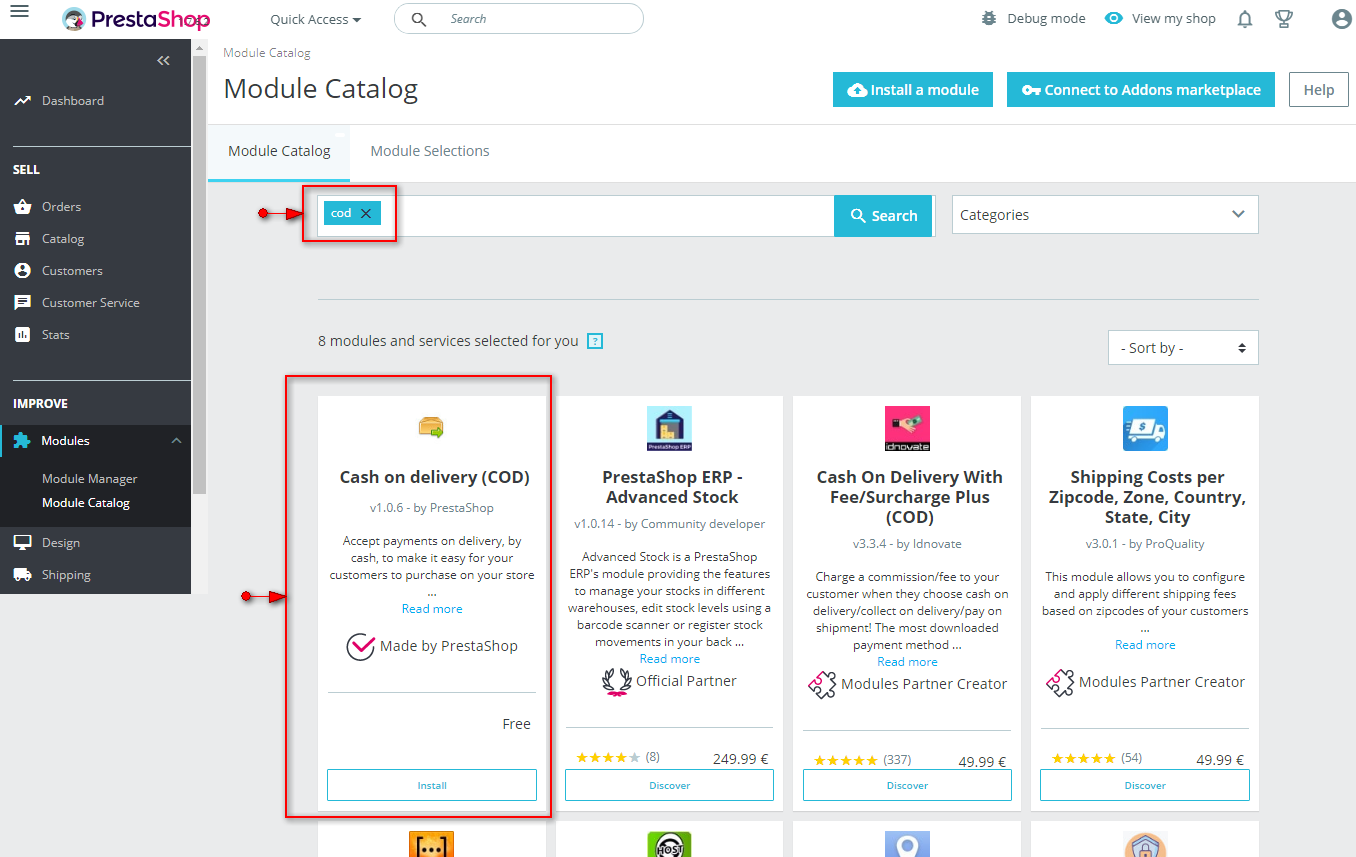The image size is (1356, 857).
Task: Click the Design monitor icon
Action: click(x=22, y=543)
